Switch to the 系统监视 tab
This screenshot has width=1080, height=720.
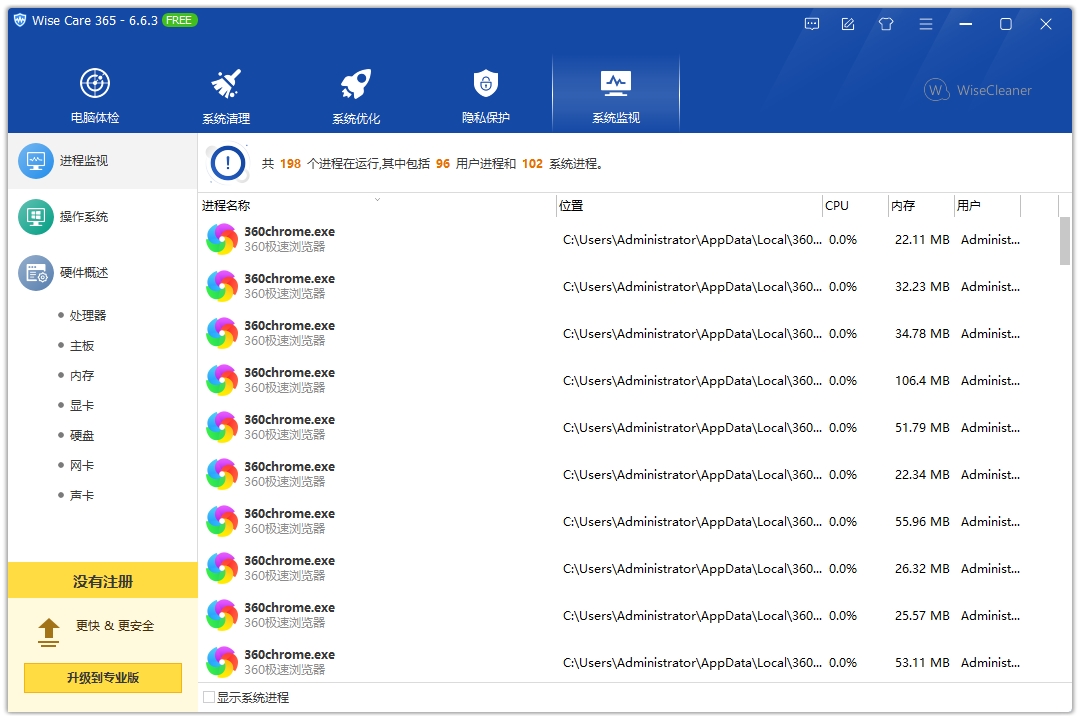(x=615, y=96)
